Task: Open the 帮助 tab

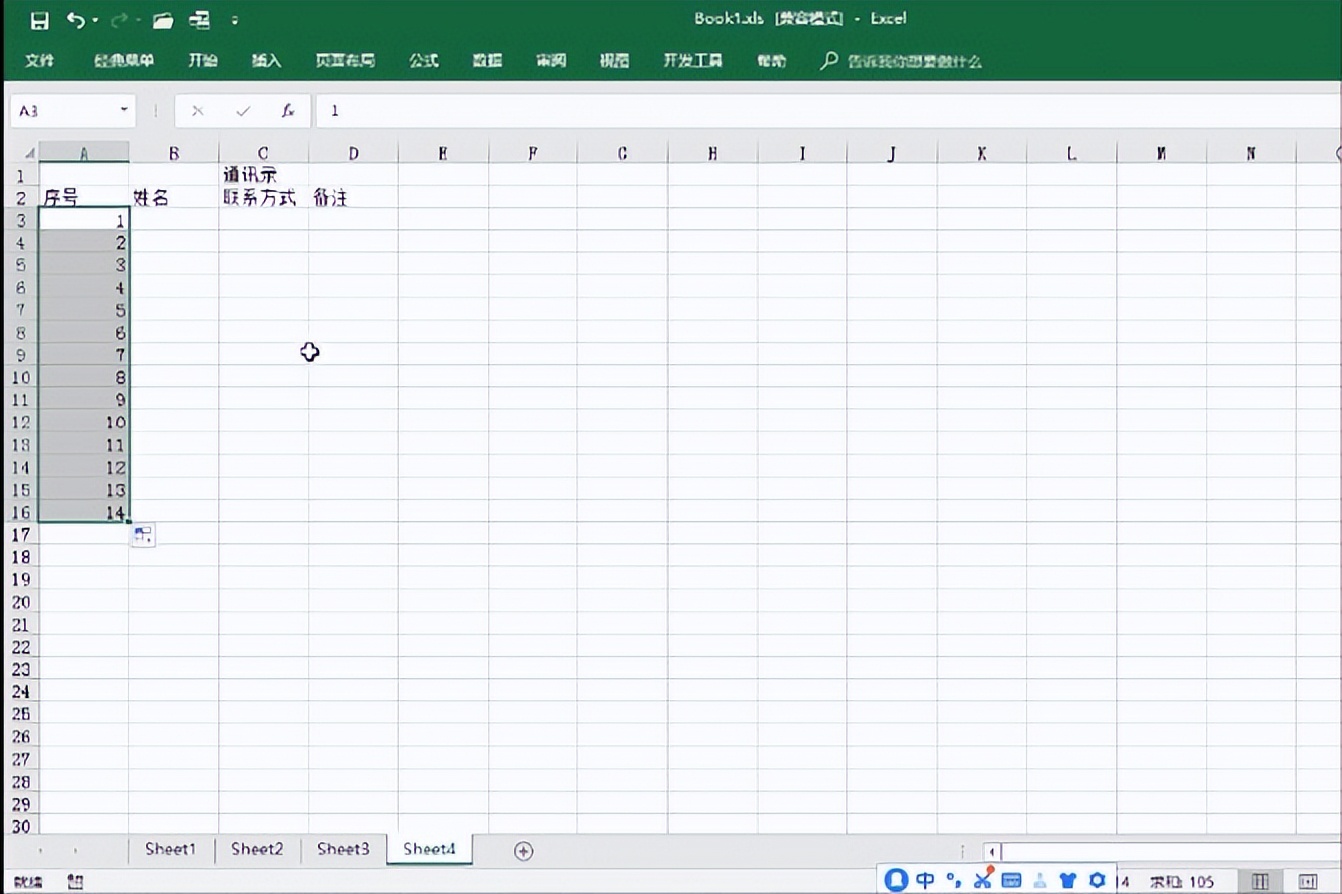Action: tap(771, 61)
